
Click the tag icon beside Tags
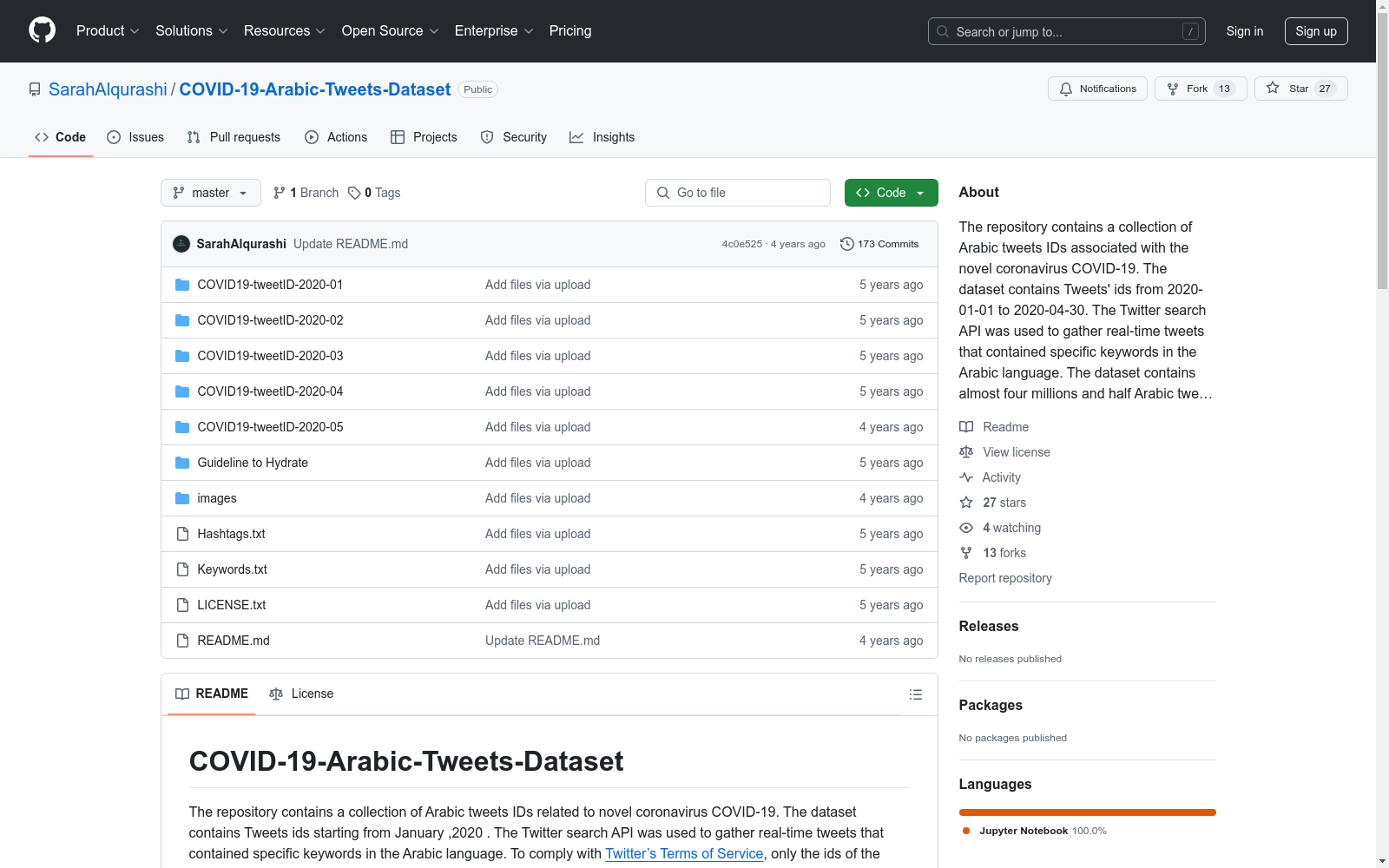pyautogui.click(x=354, y=193)
